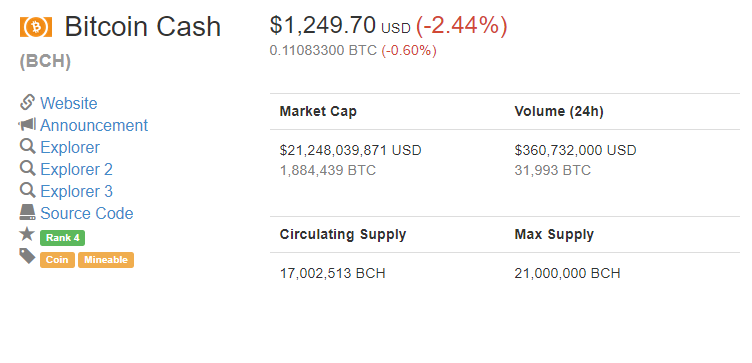Click the magnifier icon beside Explorer
This screenshot has height=363, width=752.
[x=27, y=146]
